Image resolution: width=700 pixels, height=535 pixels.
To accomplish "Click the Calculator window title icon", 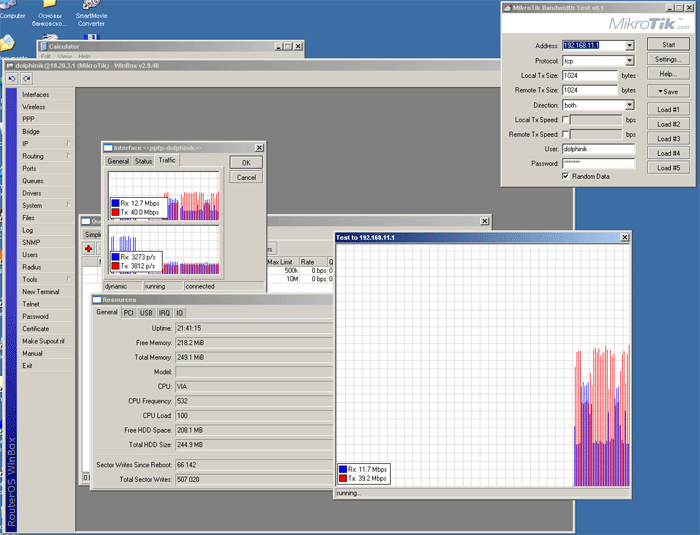I will pos(44,46).
